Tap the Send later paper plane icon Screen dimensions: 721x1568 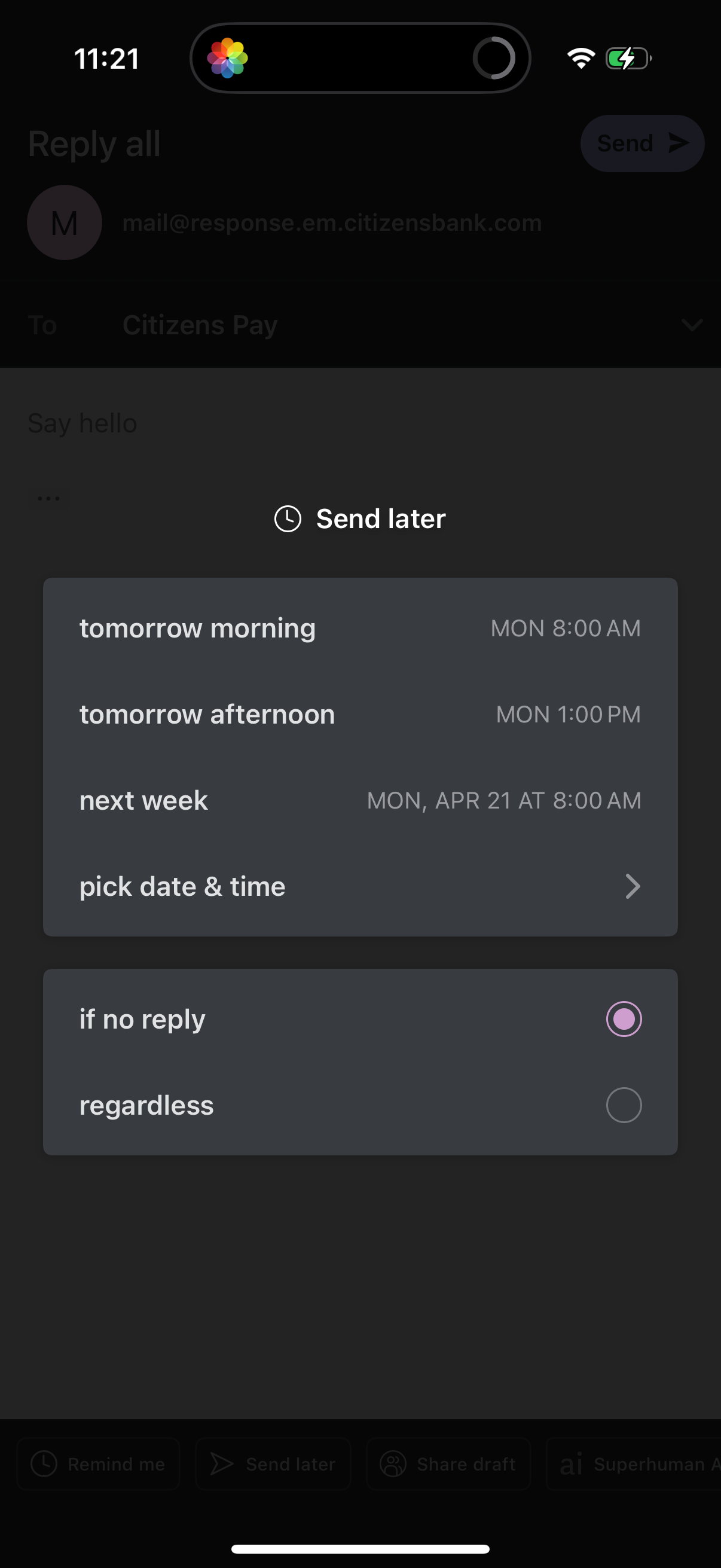221,1463
